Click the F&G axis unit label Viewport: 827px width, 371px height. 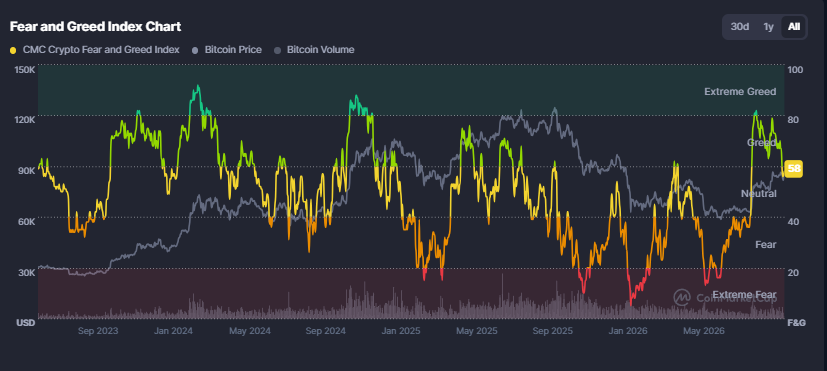click(x=796, y=322)
